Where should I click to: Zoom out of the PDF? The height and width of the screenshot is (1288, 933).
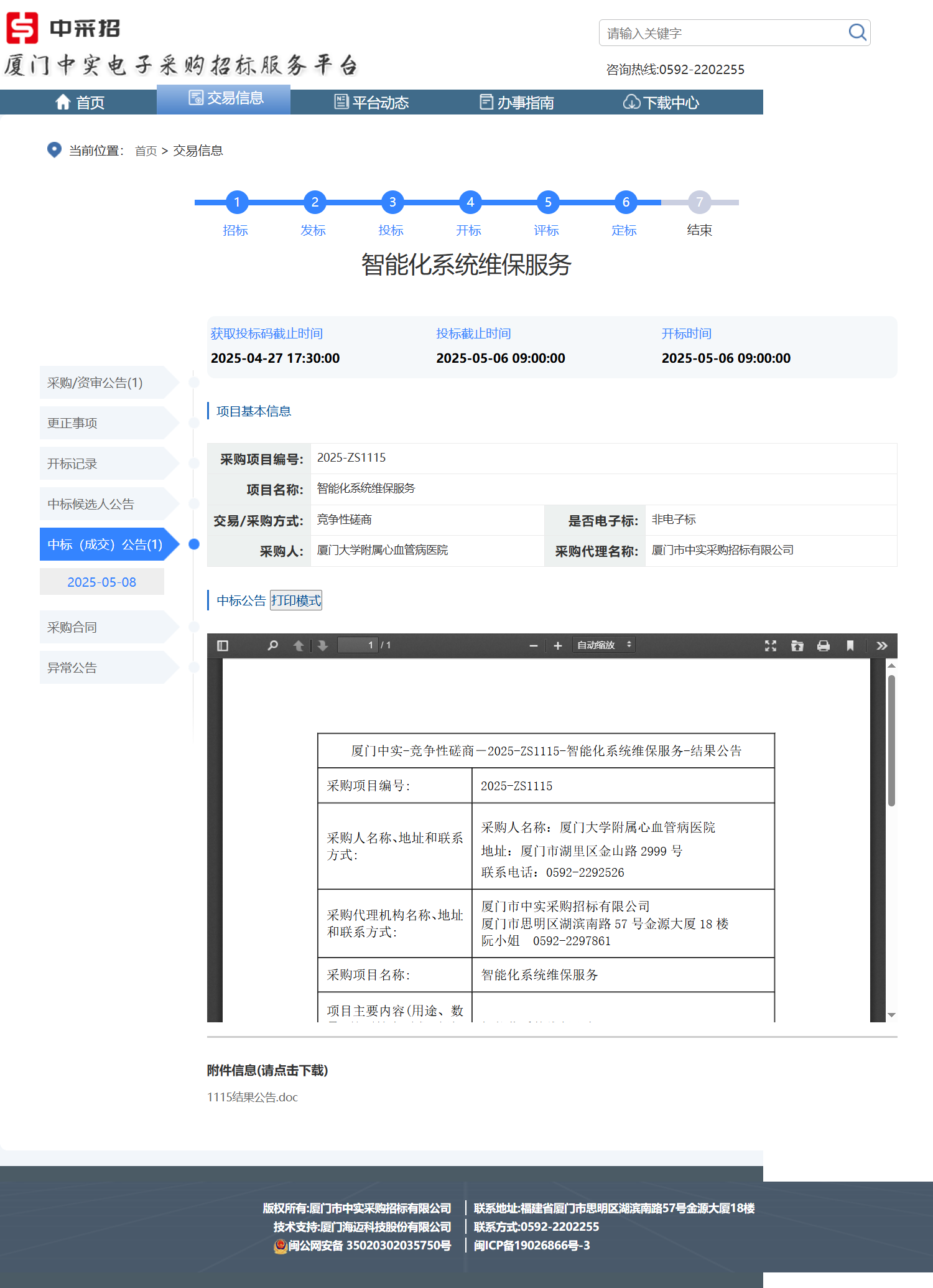533,645
